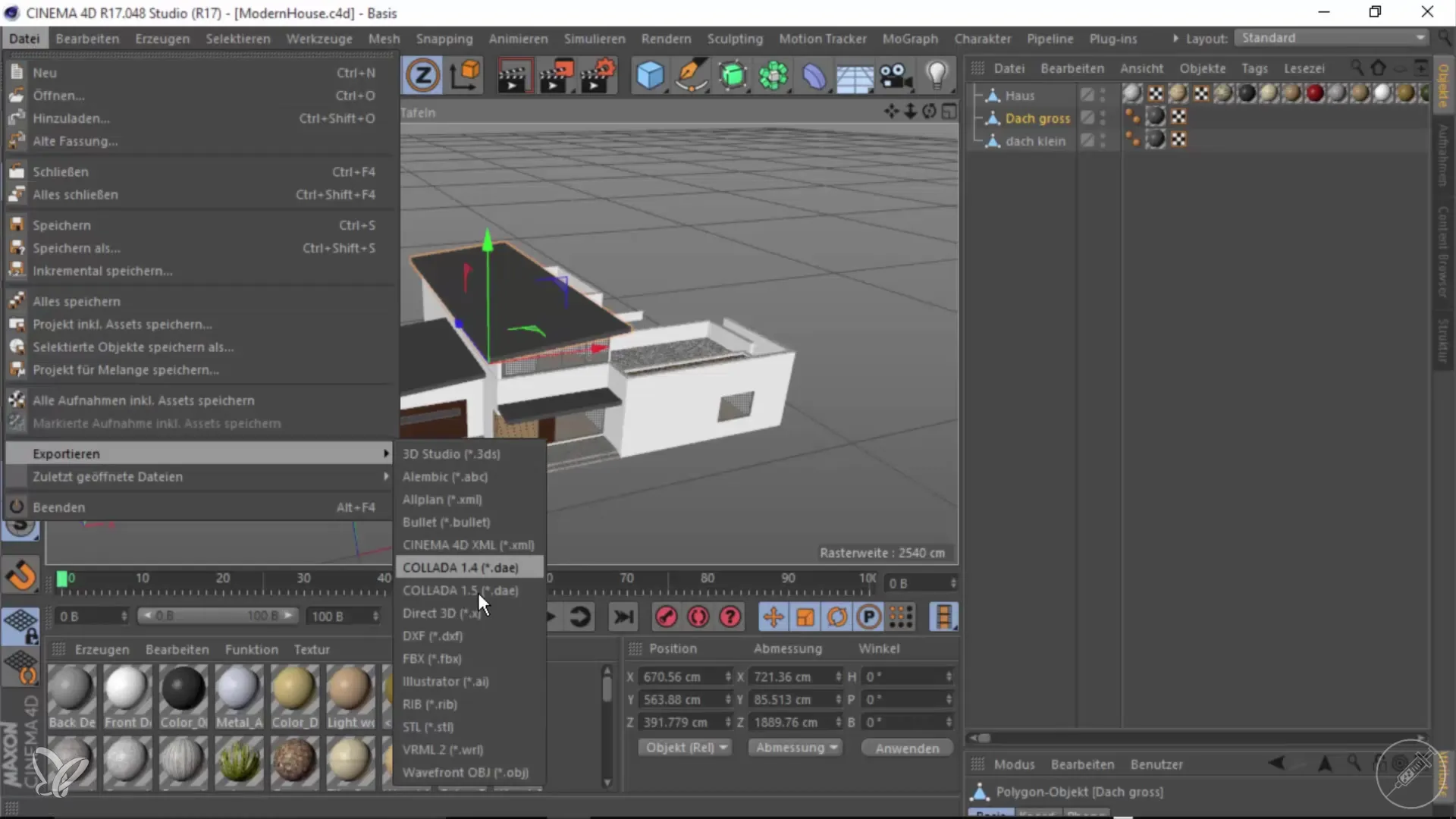This screenshot has height=819, width=1456.
Task: Click the subdivision surface generator icon
Action: [733, 76]
